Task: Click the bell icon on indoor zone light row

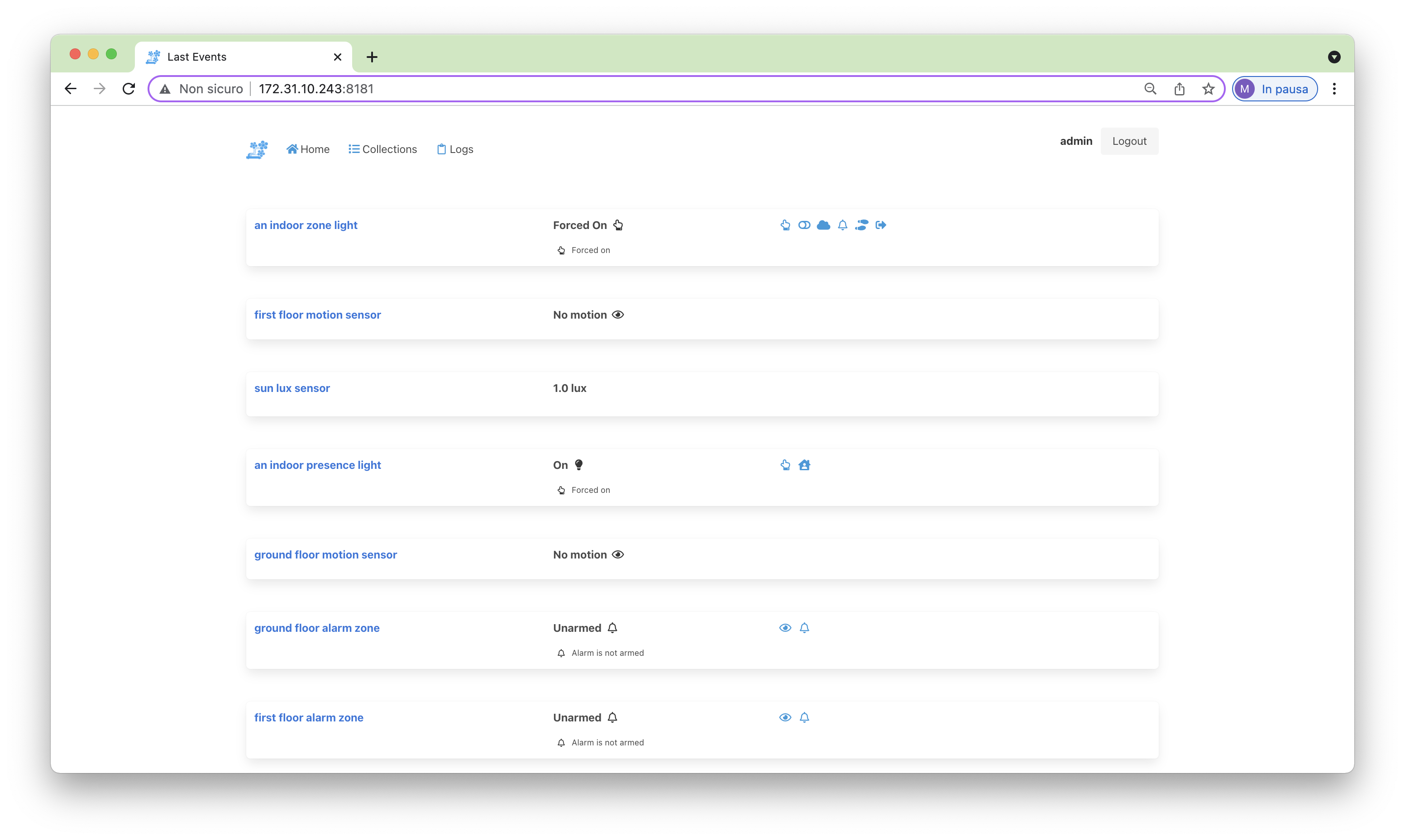Action: pyautogui.click(x=842, y=225)
